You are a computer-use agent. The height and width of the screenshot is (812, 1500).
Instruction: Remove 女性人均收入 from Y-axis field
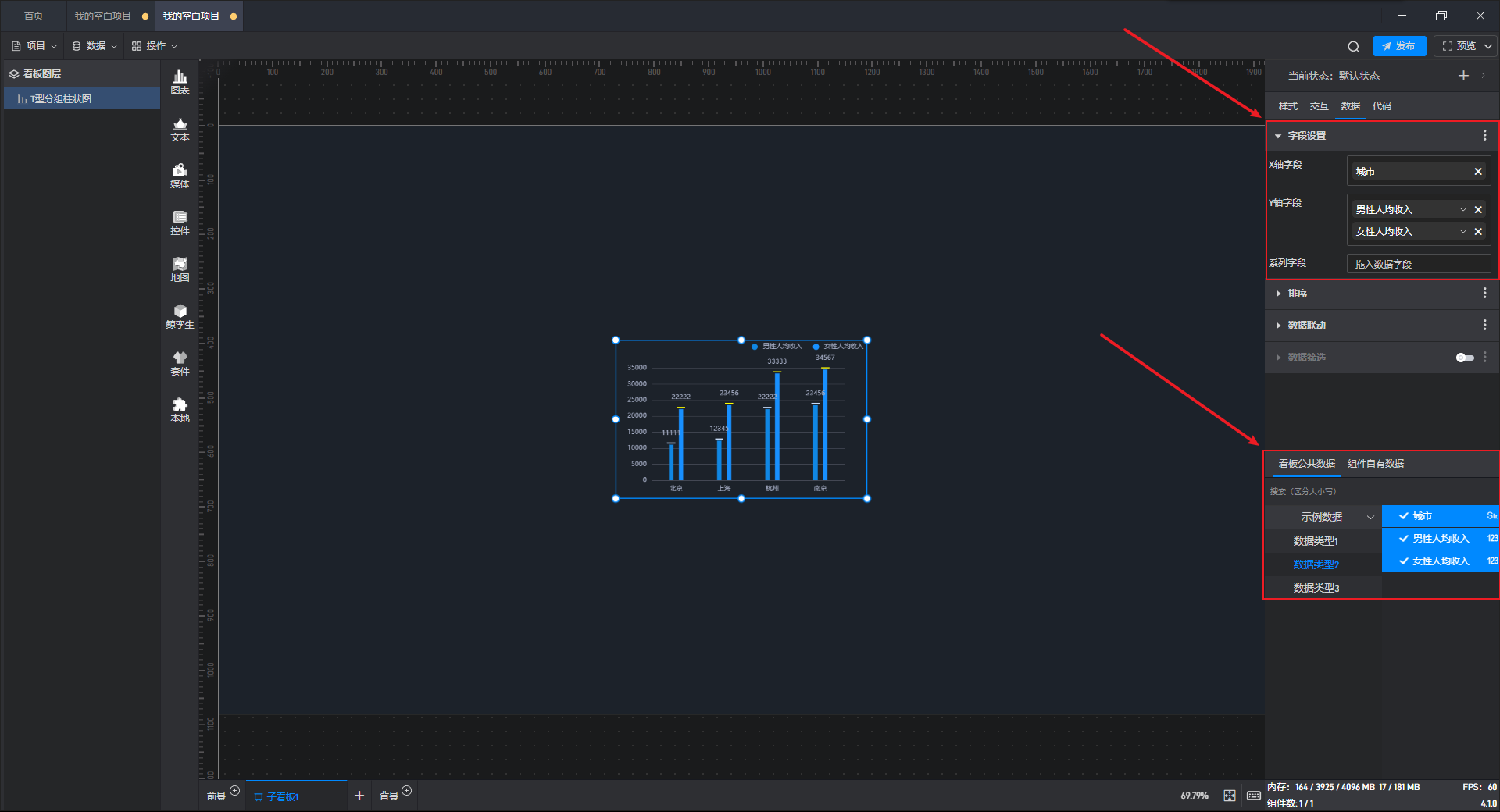pos(1478,232)
